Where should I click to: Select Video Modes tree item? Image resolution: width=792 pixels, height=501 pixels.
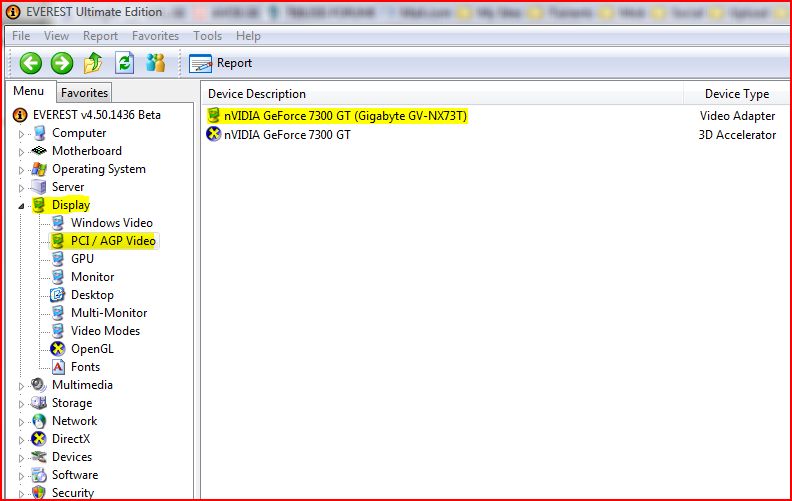coord(106,331)
